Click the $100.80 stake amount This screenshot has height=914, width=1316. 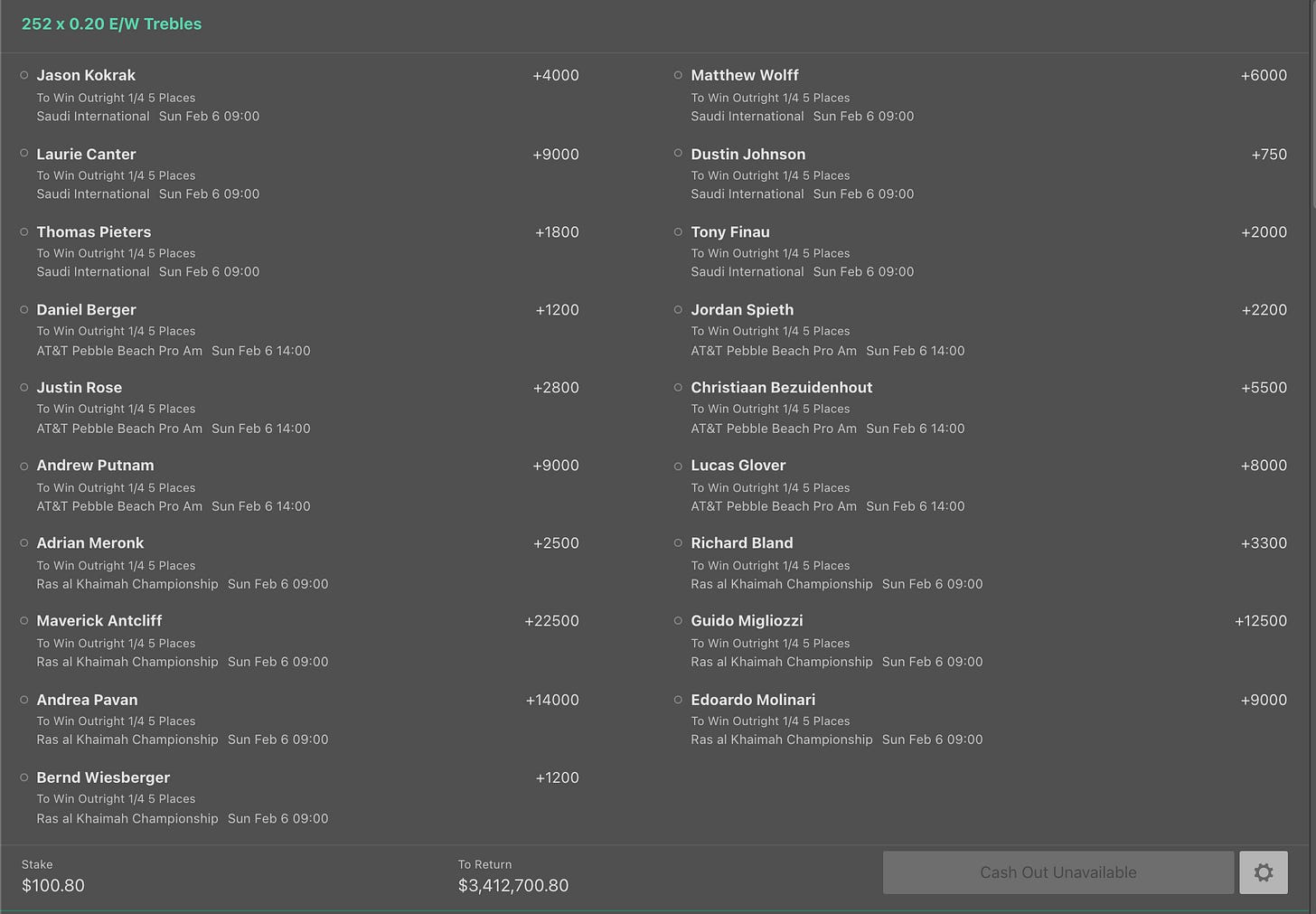(x=53, y=885)
